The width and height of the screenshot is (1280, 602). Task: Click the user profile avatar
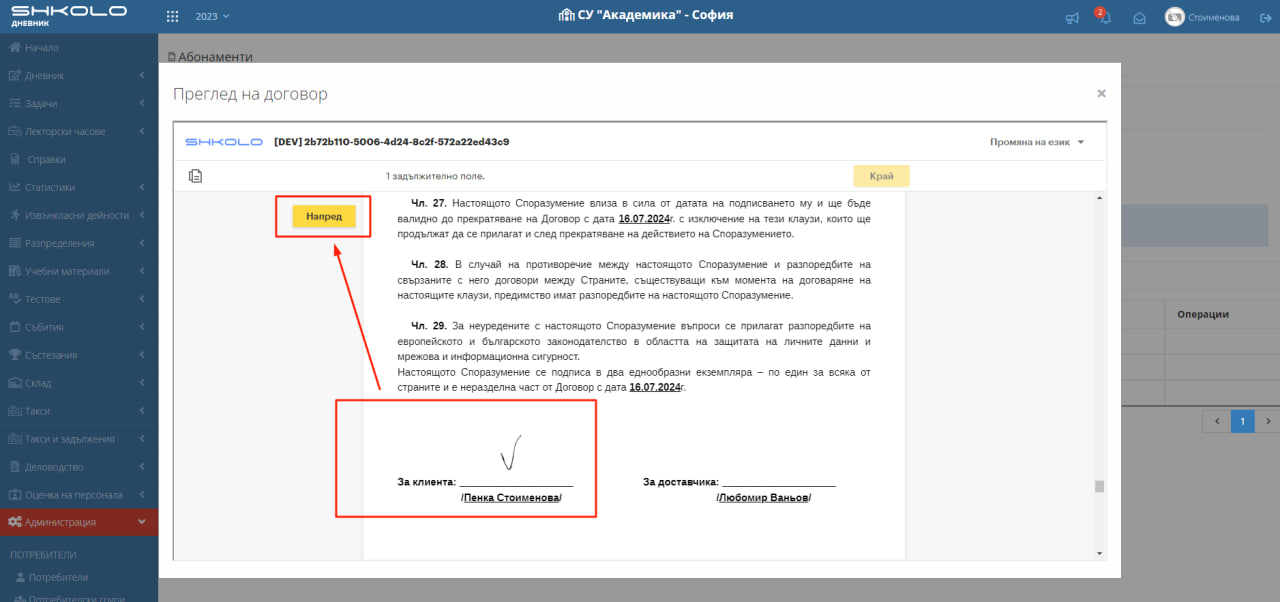tap(1175, 17)
